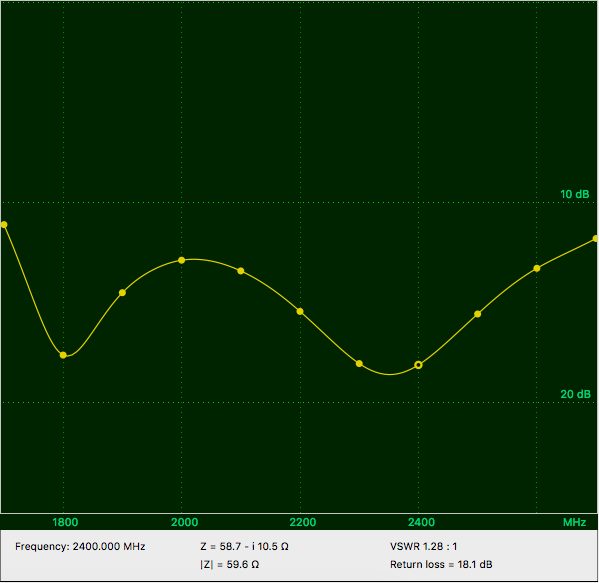Viewport: 599px width, 583px height.
Task: Select the data point at 2100 MHz
Action: click(241, 271)
